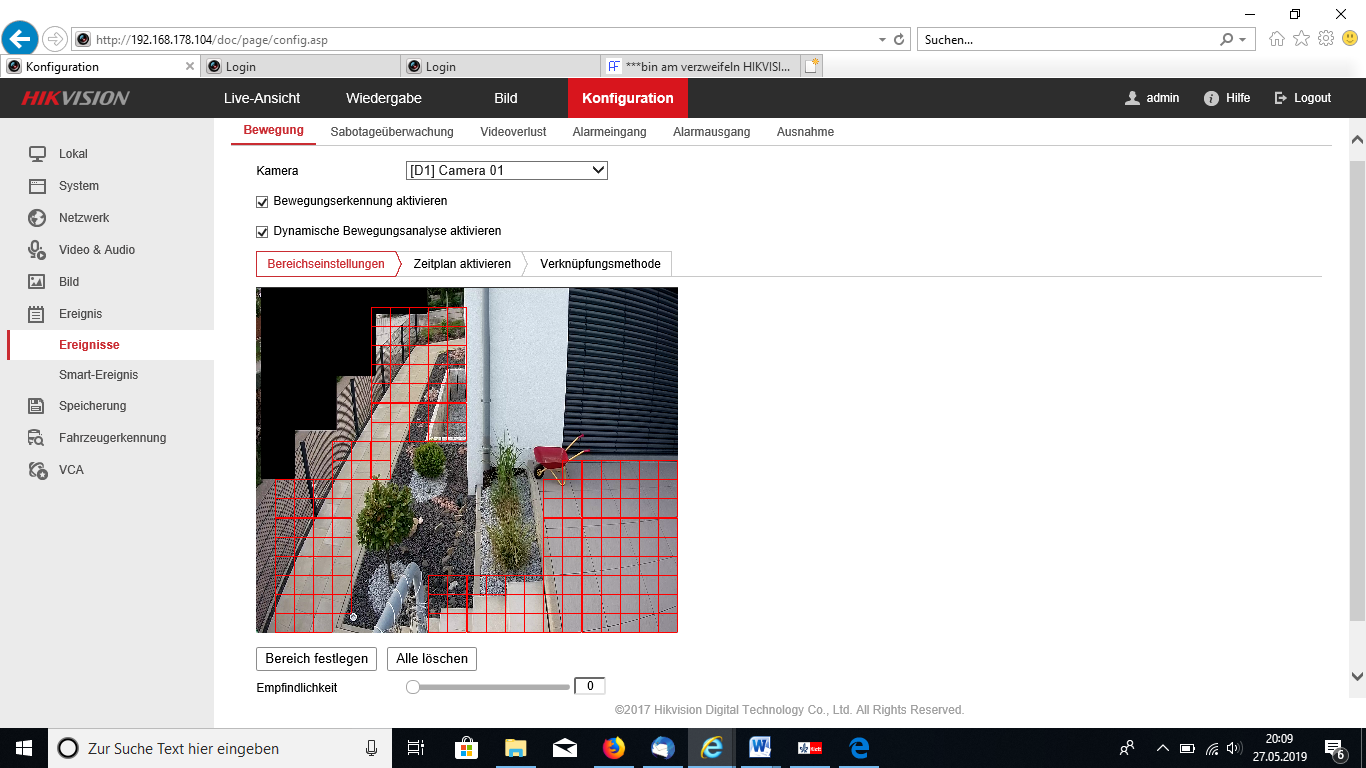Click the Netzwerk globe icon

[37, 218]
